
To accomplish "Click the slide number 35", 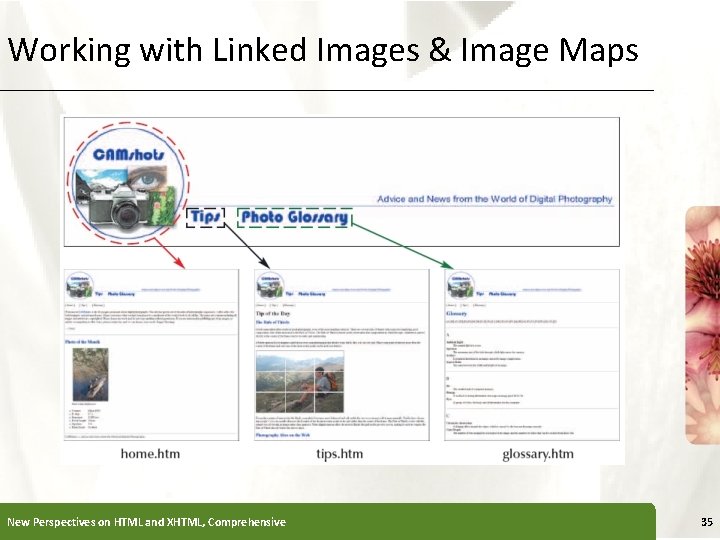I will (x=707, y=522).
